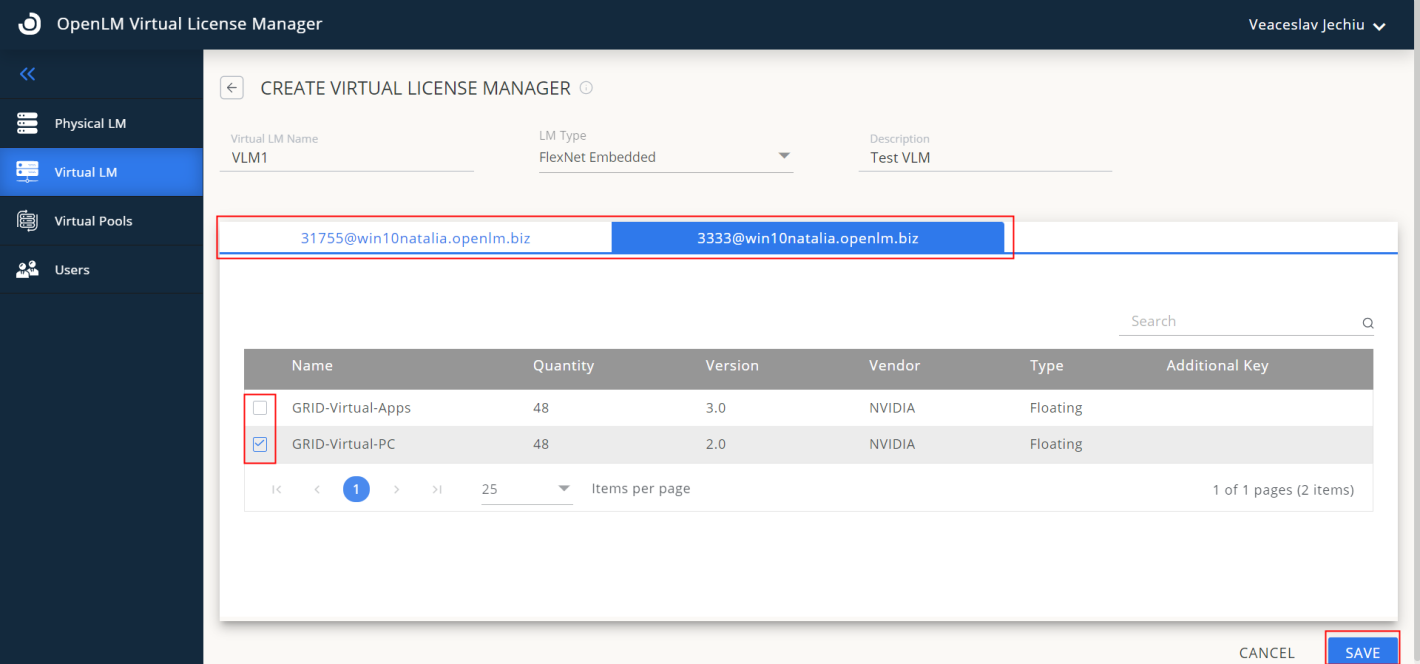Click the info icon beside the title

tap(587, 88)
